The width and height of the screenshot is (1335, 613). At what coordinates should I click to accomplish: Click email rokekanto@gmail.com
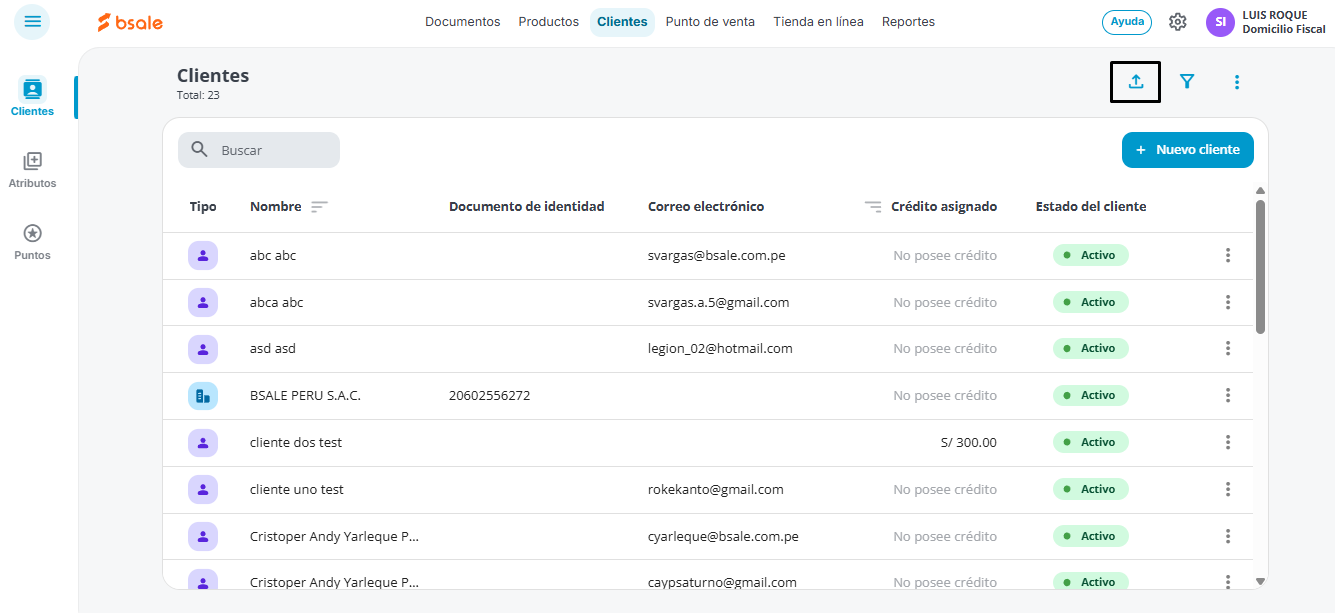[715, 489]
